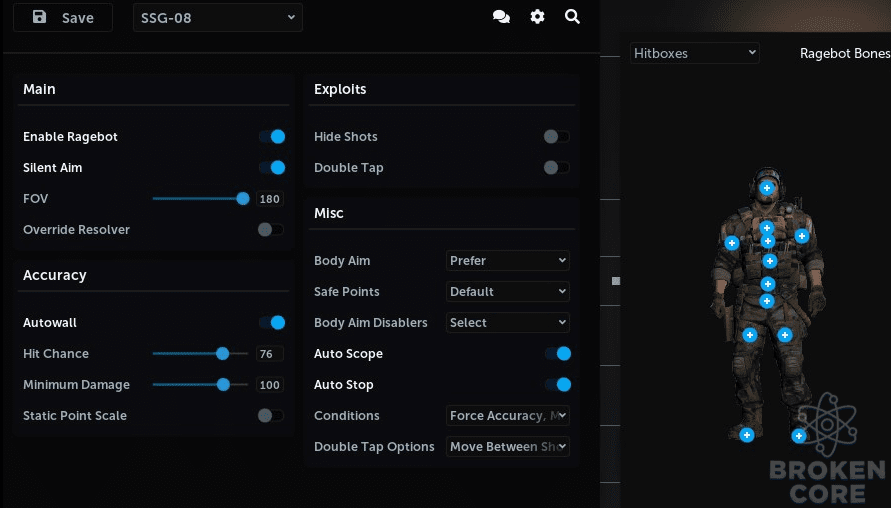Enable Double Tap toggle
The image size is (891, 508).
point(556,168)
